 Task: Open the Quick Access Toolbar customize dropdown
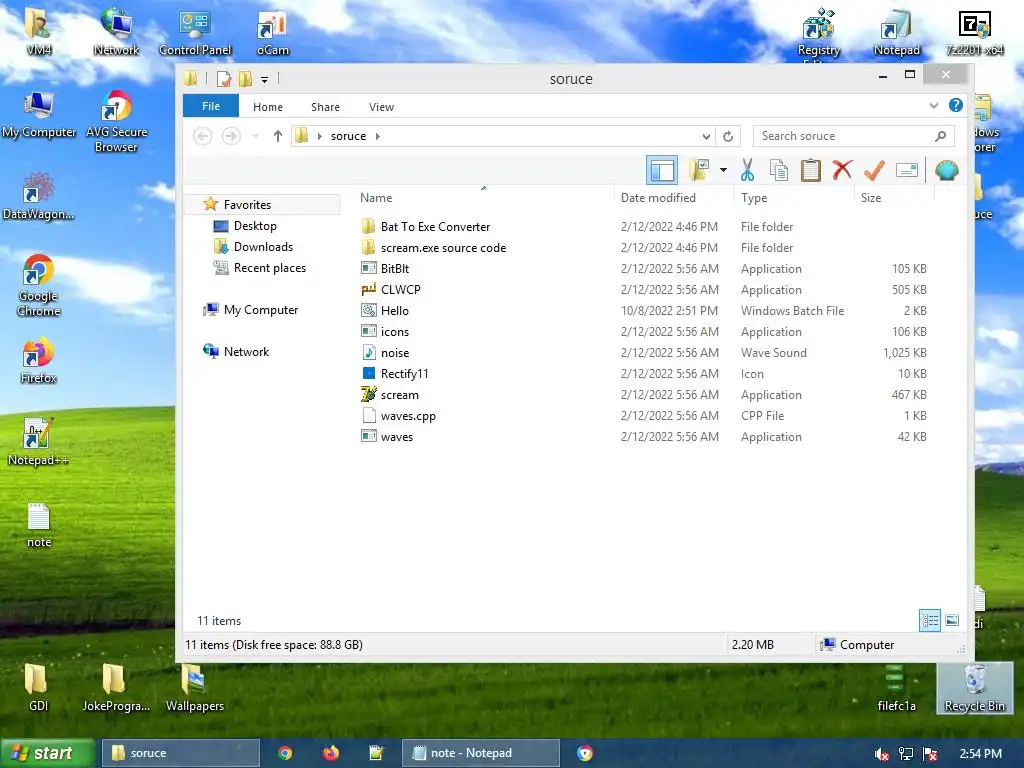point(264,80)
